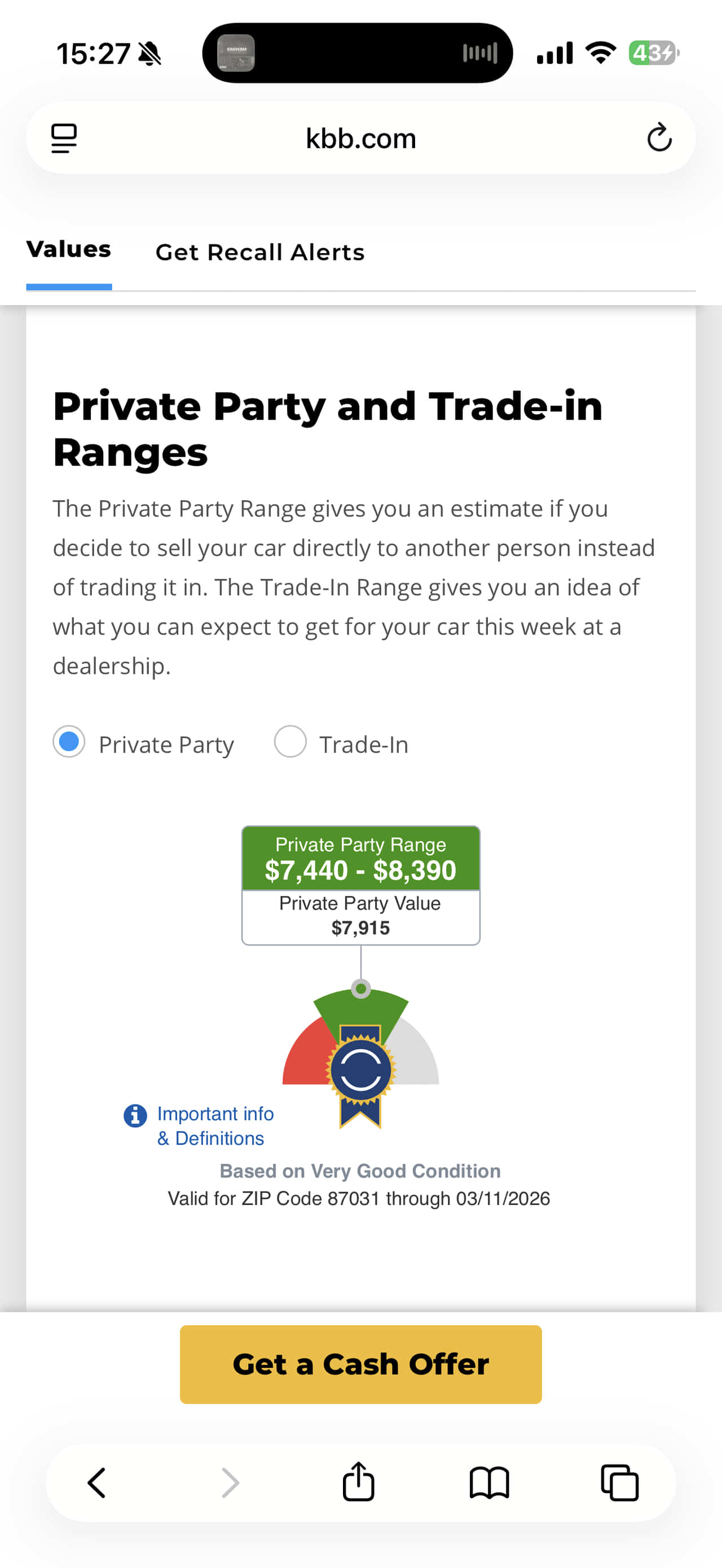This screenshot has height=1568, width=722.
Task: Select the Private Party radio button
Action: click(69, 743)
